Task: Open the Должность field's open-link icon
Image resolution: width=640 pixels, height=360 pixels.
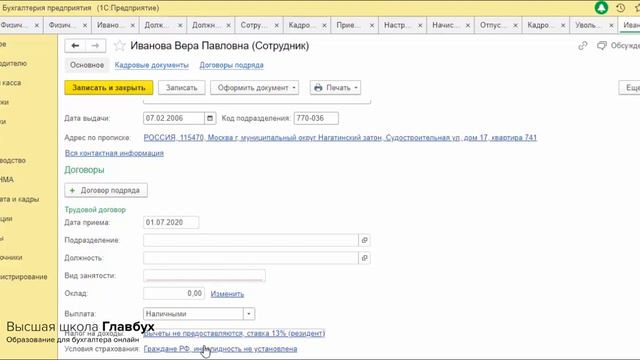Action: [364, 258]
